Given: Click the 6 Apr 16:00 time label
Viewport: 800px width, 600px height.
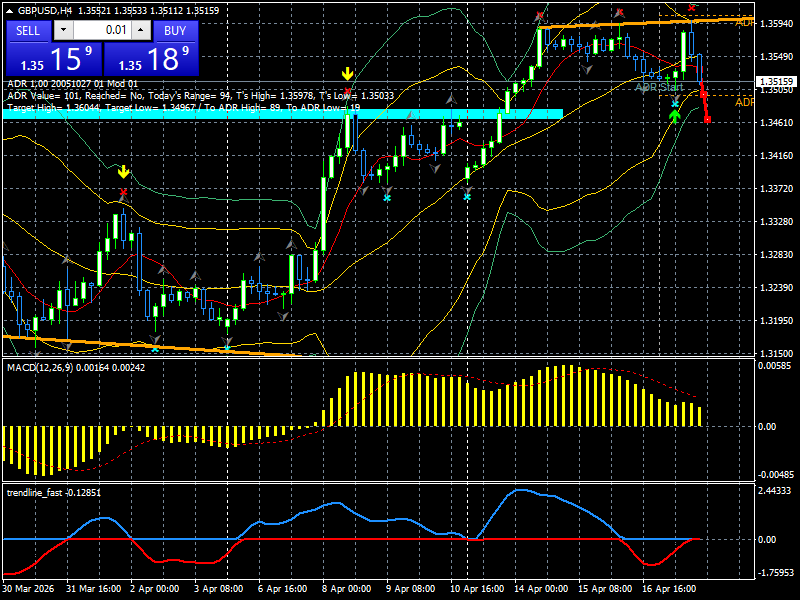Looking at the screenshot, I should tap(282, 589).
